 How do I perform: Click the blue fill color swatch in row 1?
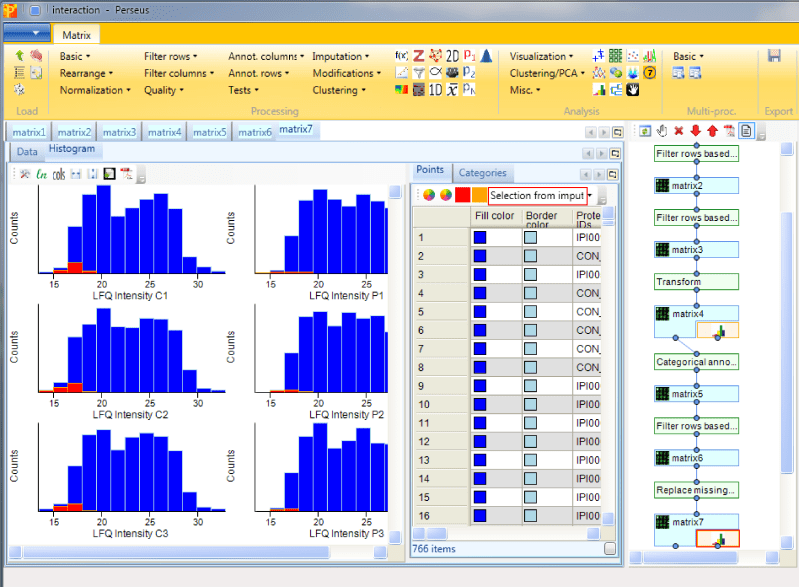480,237
